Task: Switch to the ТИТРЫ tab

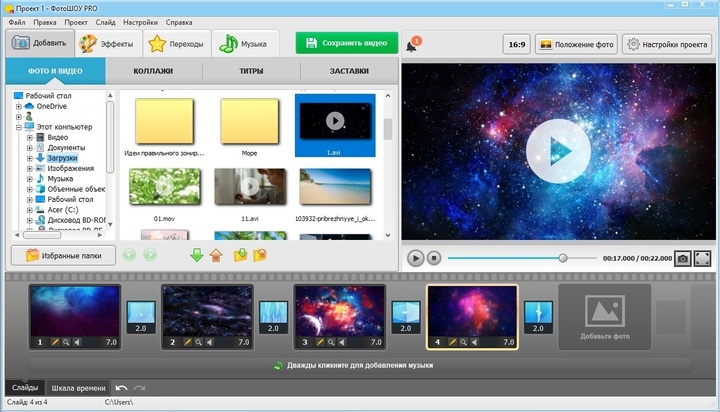Action: click(251, 71)
